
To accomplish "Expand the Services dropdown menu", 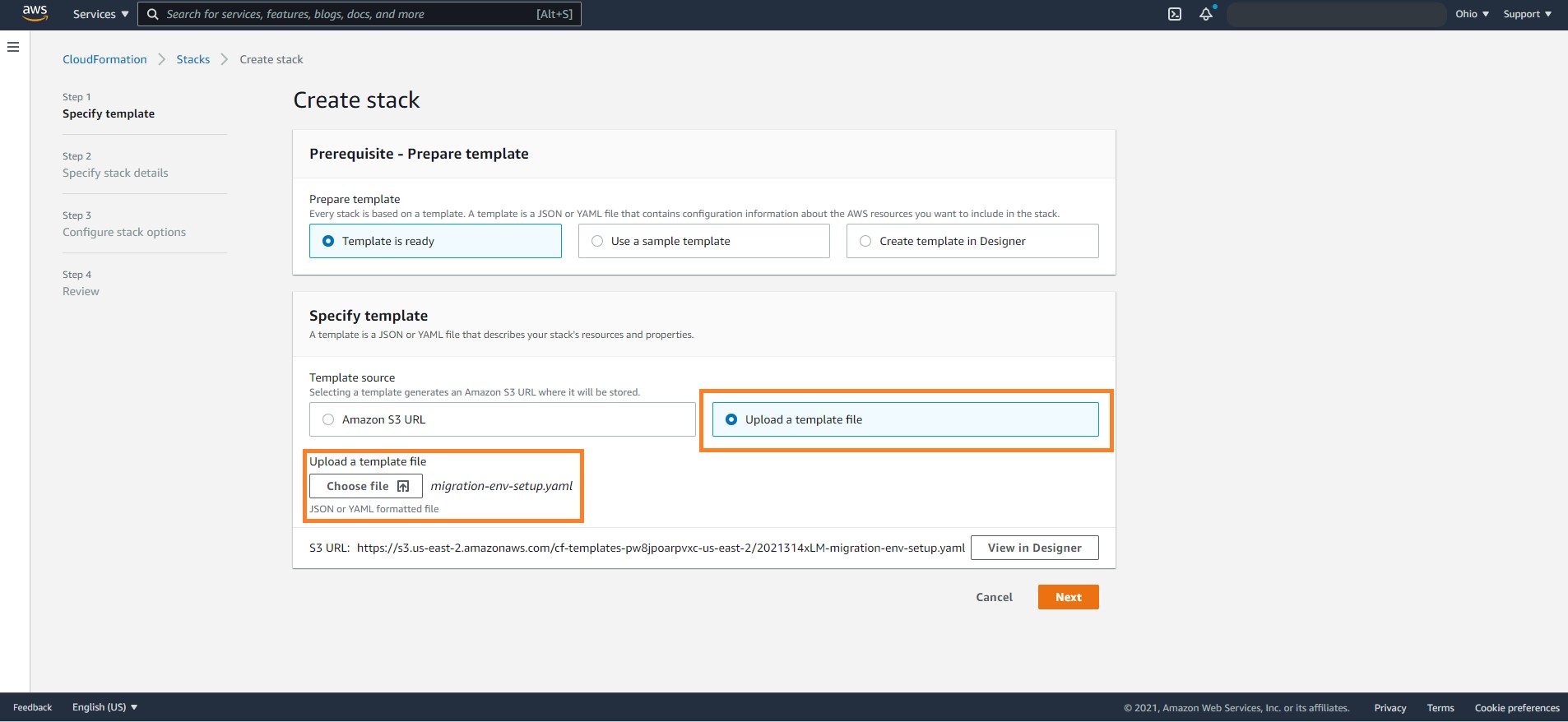I will 100,14.
